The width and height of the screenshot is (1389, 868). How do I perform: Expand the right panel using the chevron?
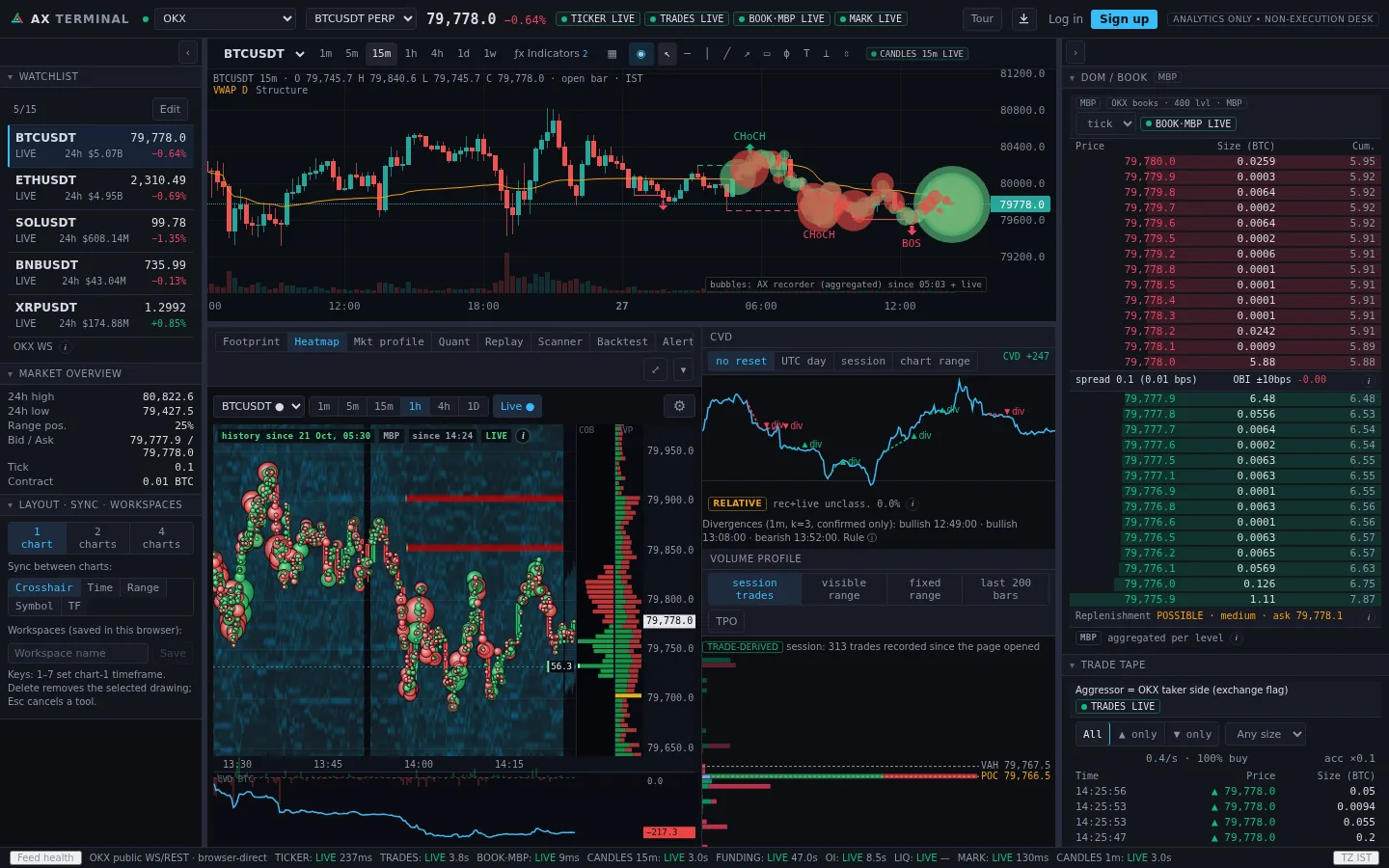(x=1076, y=53)
